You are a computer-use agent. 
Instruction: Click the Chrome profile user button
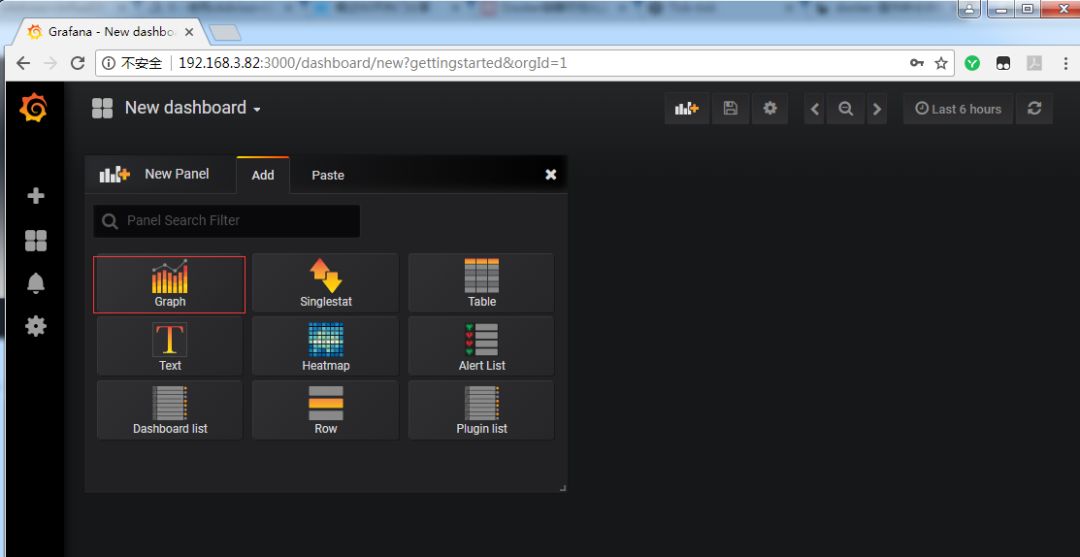pyautogui.click(x=969, y=9)
